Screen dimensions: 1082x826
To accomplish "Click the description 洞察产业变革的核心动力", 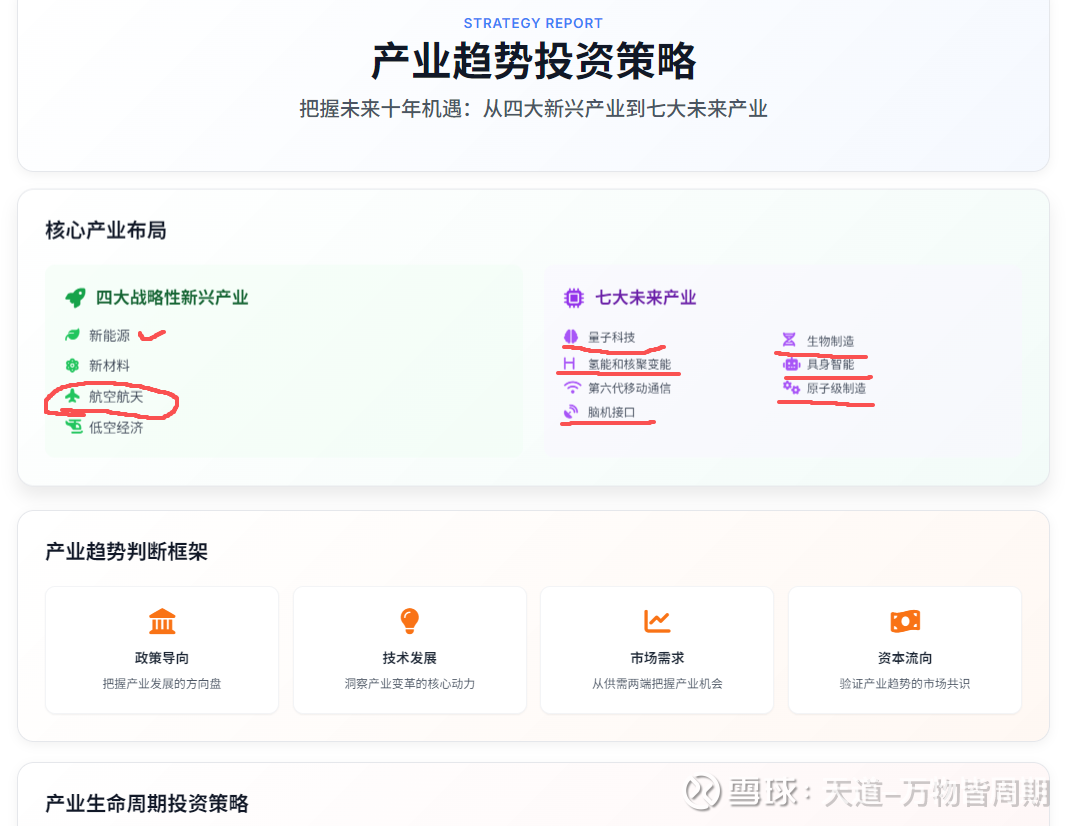I will pos(410,684).
